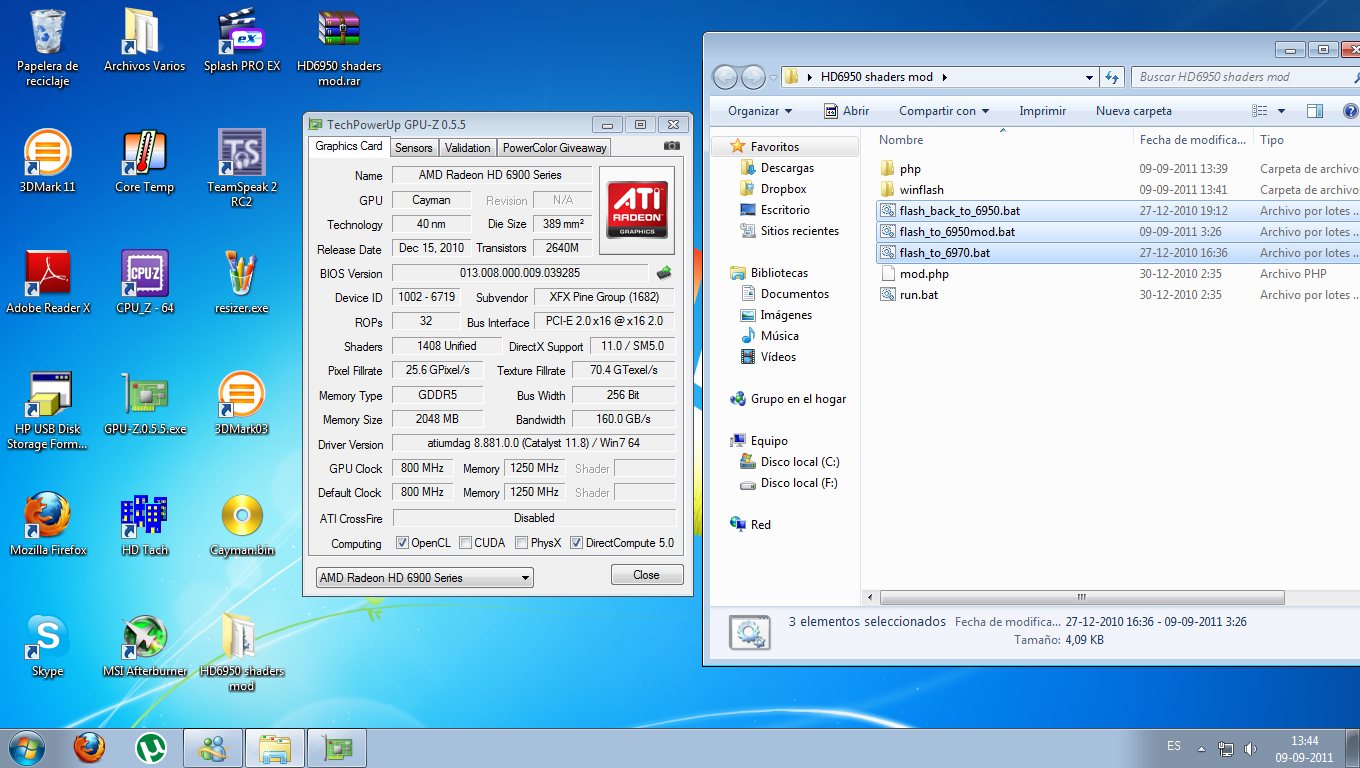Select Disco local (C:) in navigation pane
The width and height of the screenshot is (1360, 768).
tap(799, 462)
